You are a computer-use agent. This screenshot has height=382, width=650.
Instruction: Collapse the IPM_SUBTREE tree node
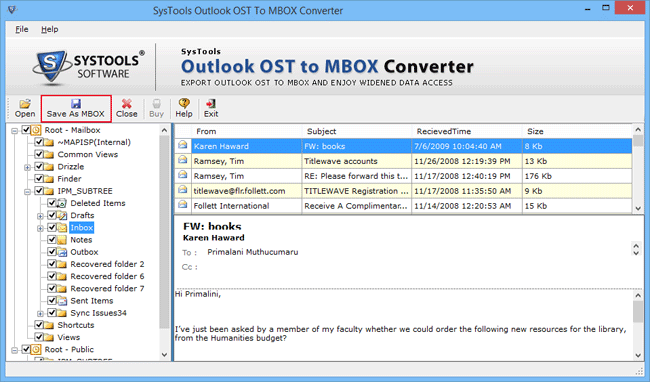(x=27, y=192)
